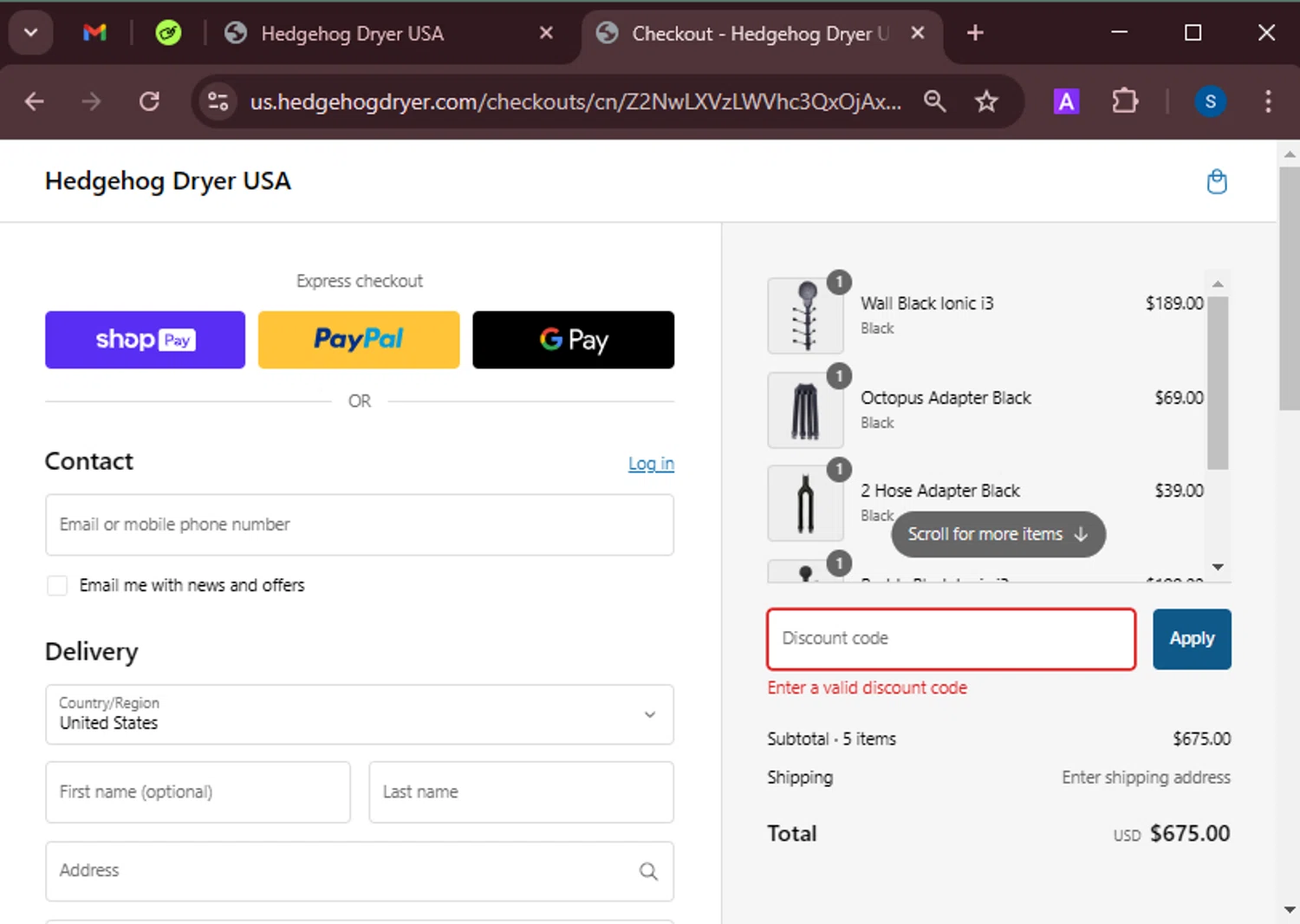Tick Email me with news and offers

click(57, 586)
